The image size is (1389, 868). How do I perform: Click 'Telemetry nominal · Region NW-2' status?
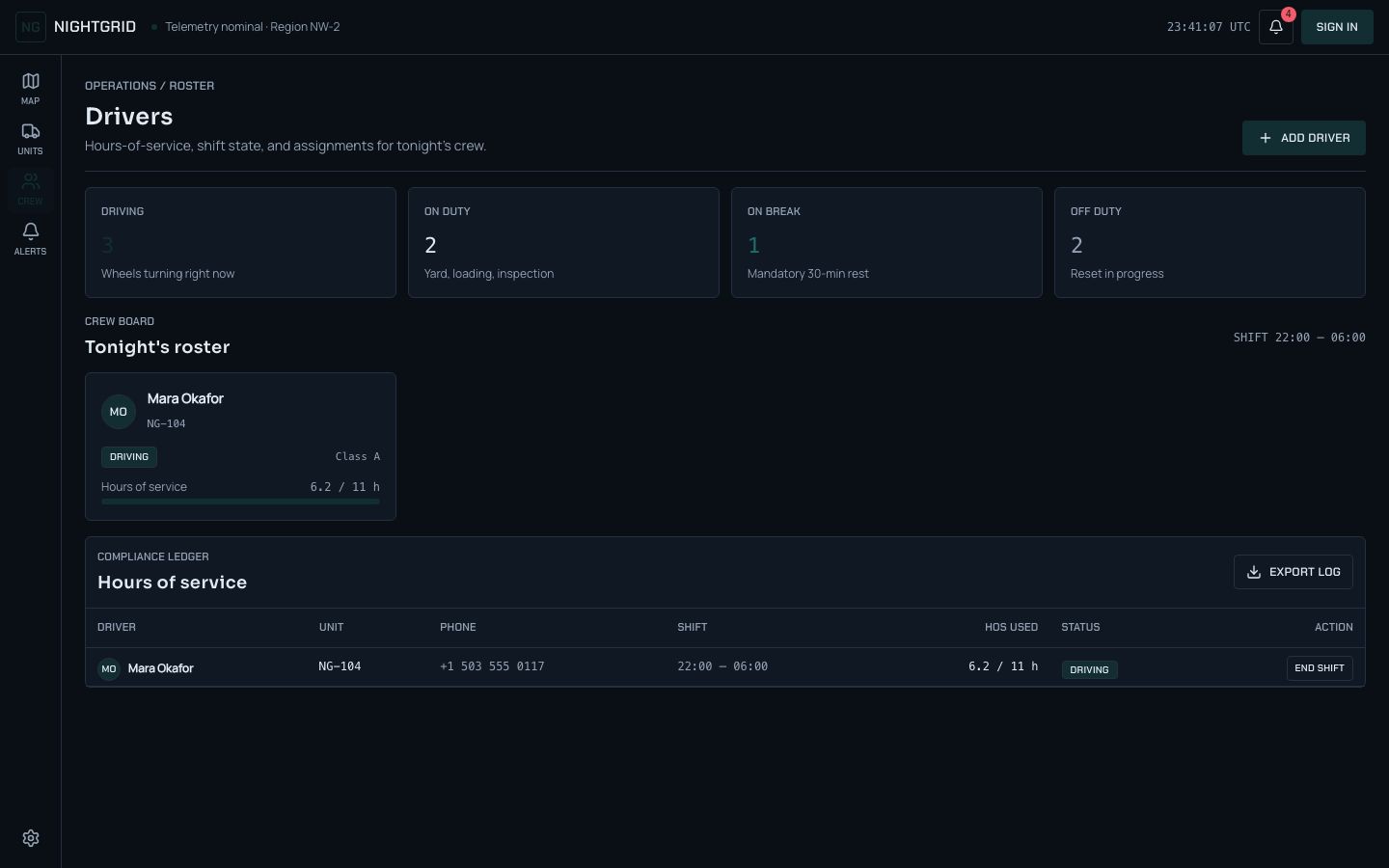pyautogui.click(x=253, y=27)
